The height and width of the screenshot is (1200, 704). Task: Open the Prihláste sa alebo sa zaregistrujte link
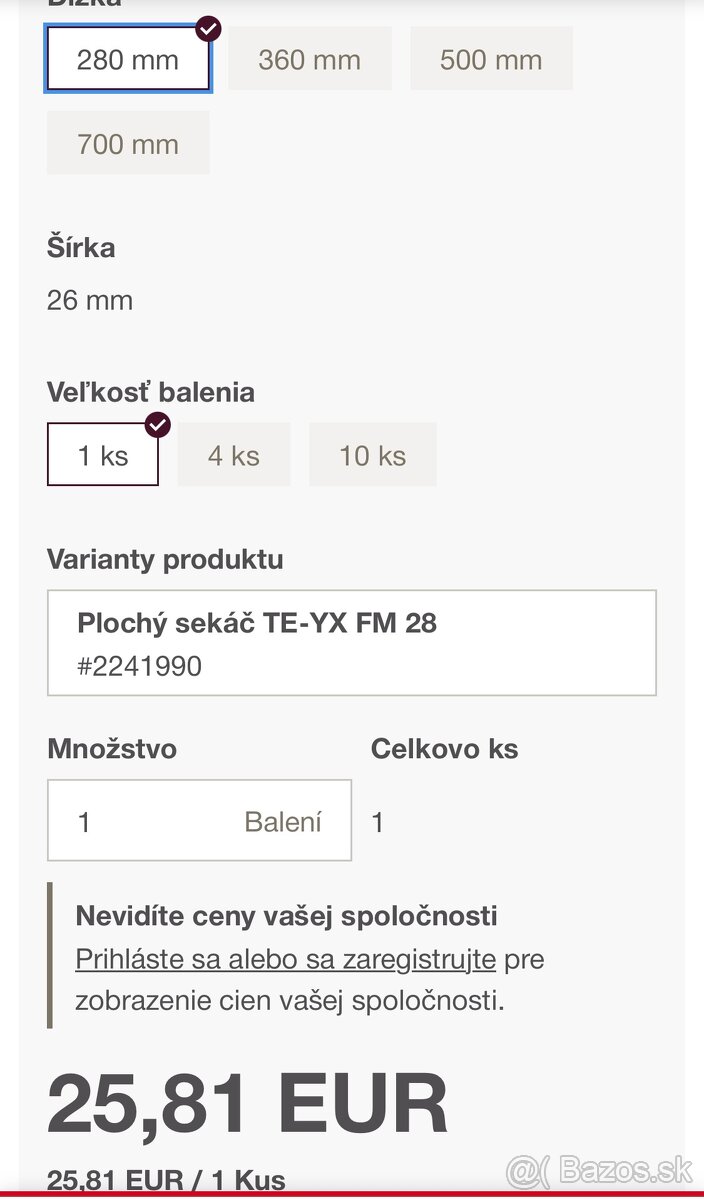click(x=285, y=959)
